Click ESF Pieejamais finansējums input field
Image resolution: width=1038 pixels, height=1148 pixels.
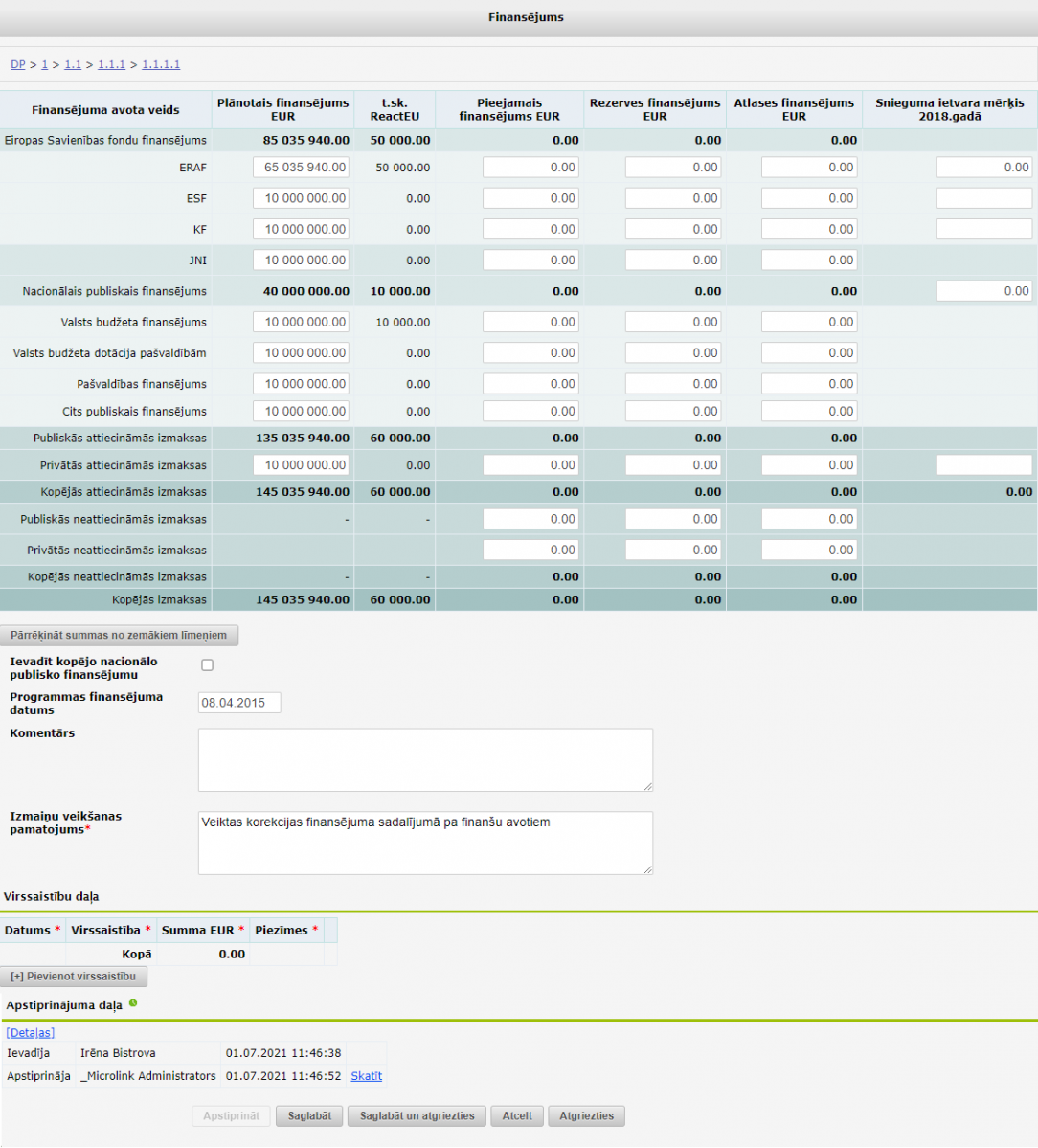(530, 198)
